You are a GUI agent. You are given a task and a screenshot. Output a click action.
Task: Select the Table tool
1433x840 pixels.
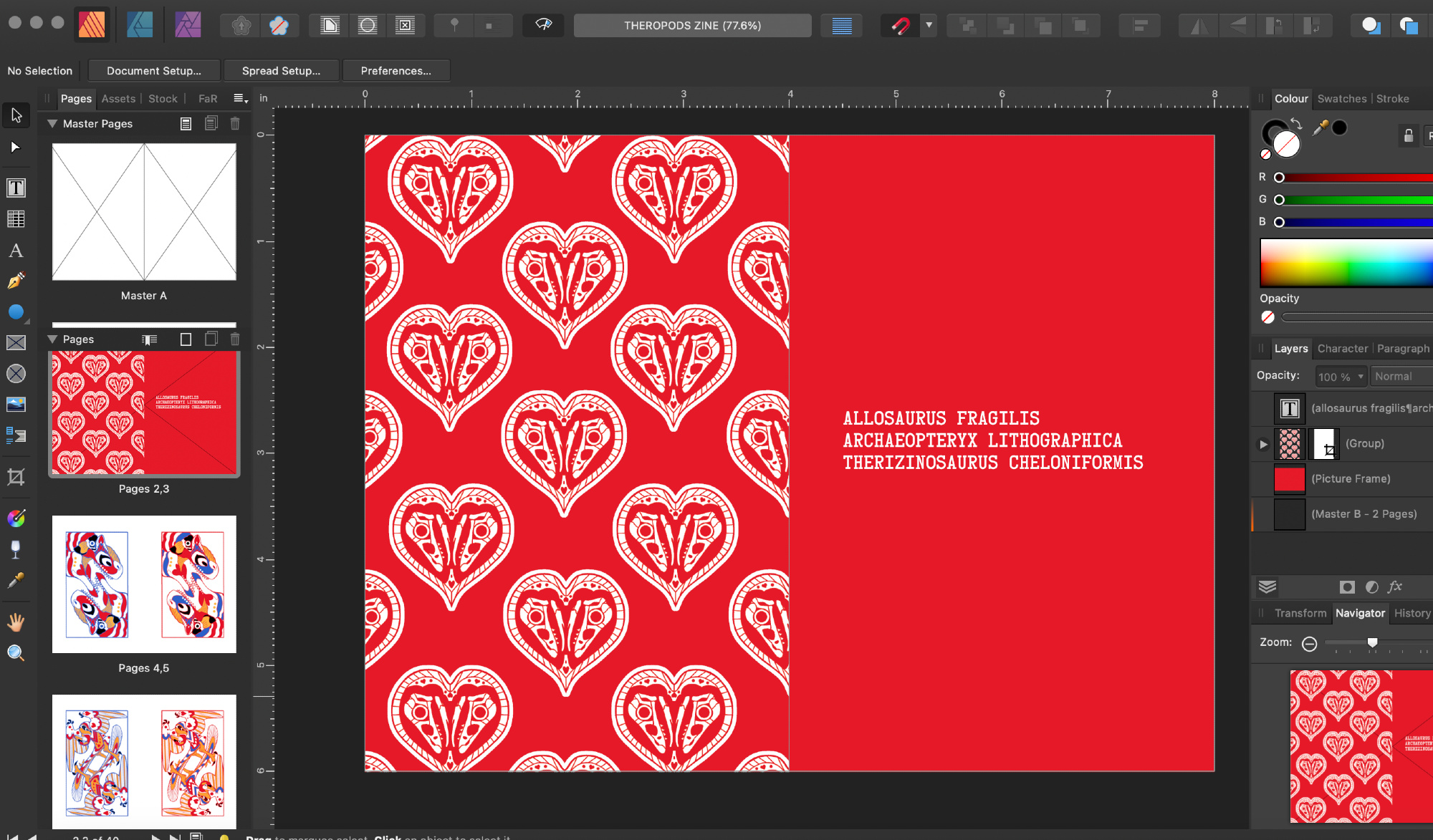(x=16, y=219)
